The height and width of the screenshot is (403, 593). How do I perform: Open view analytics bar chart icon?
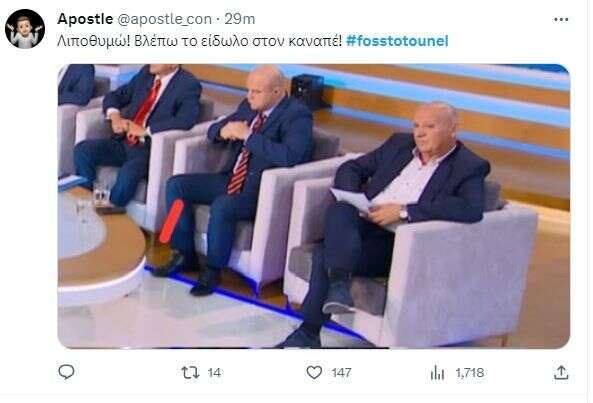coord(437,373)
